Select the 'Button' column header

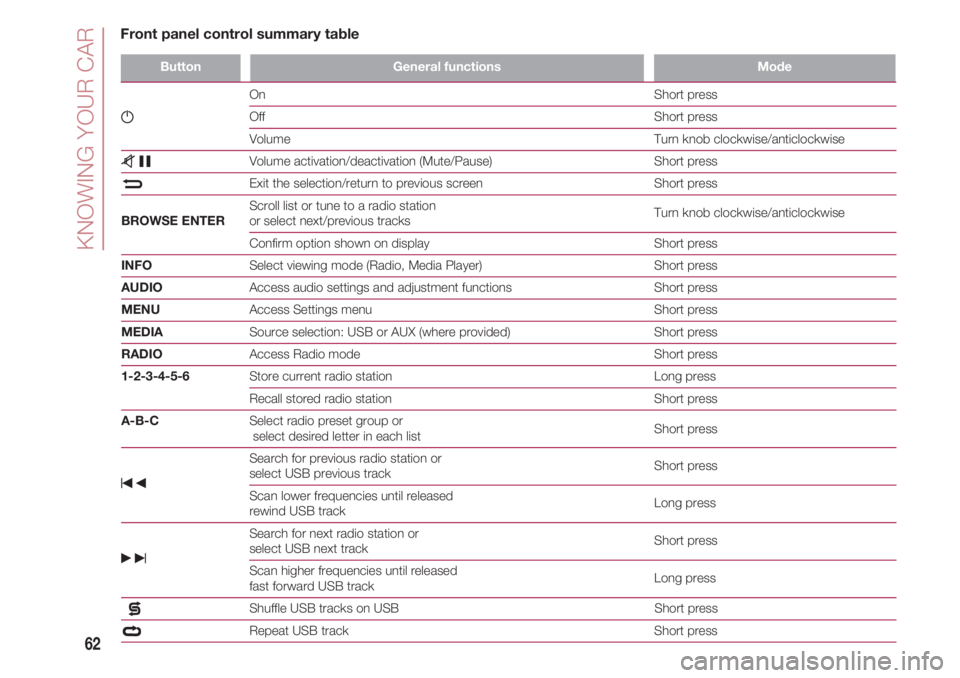(181, 67)
